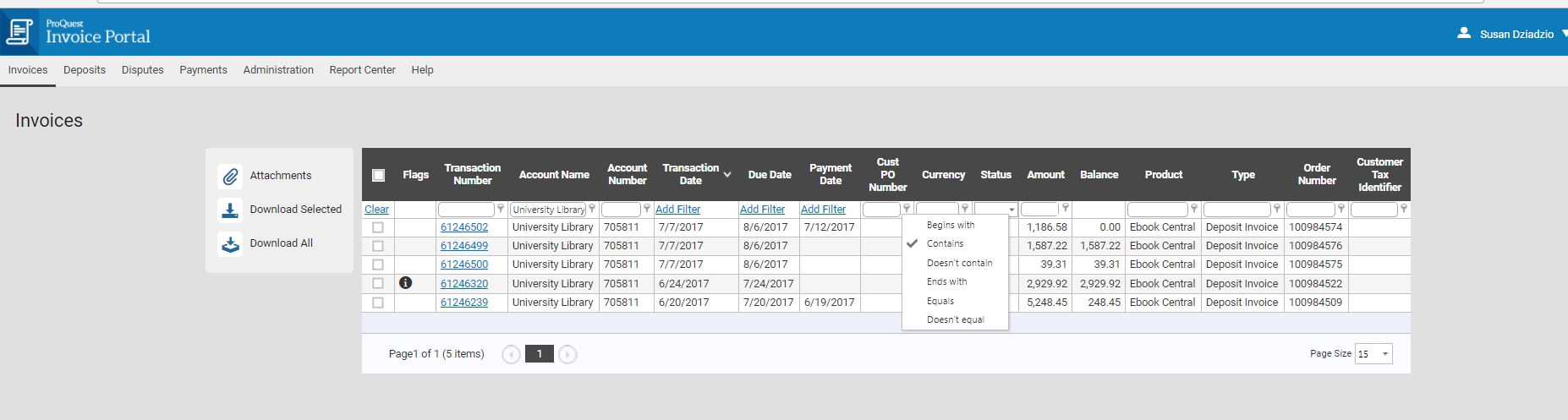Image resolution: width=1568 pixels, height=420 pixels.
Task: Click the Transaction Date sort arrow
Action: (x=727, y=175)
